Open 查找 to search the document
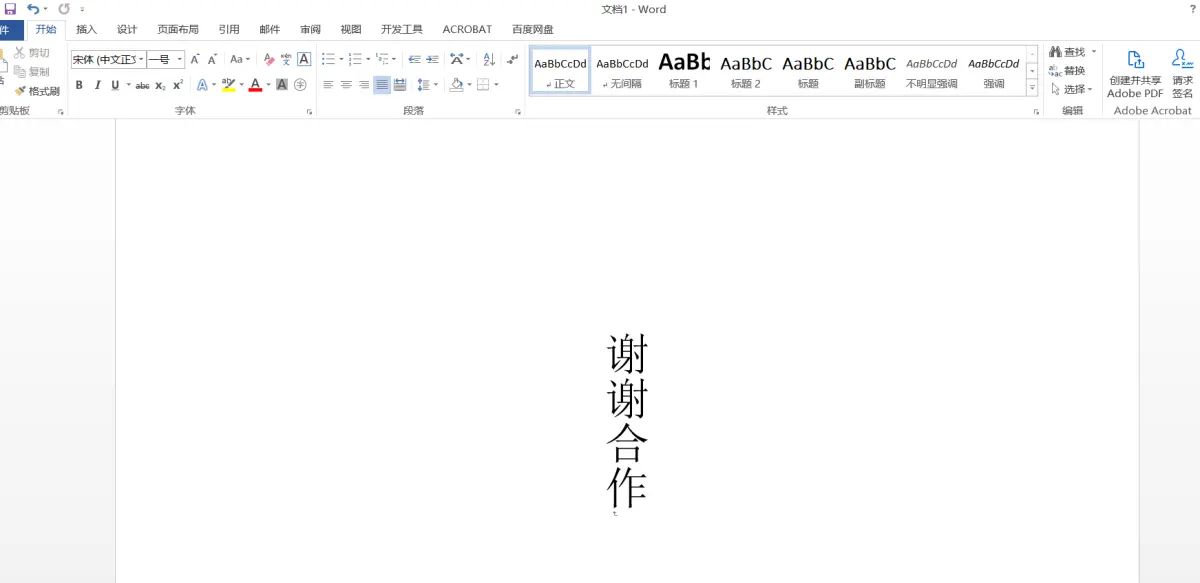The width and height of the screenshot is (1200, 583). pos(1070,51)
